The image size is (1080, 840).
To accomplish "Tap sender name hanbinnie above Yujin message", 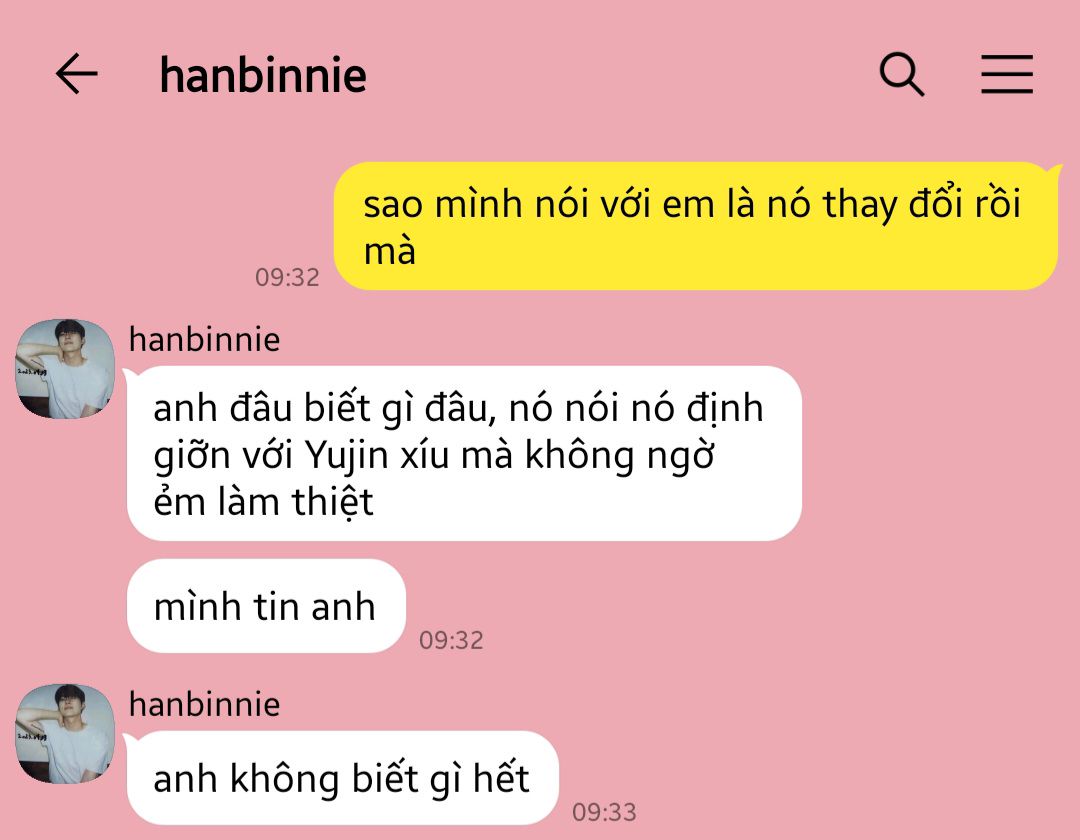I will 205,339.
